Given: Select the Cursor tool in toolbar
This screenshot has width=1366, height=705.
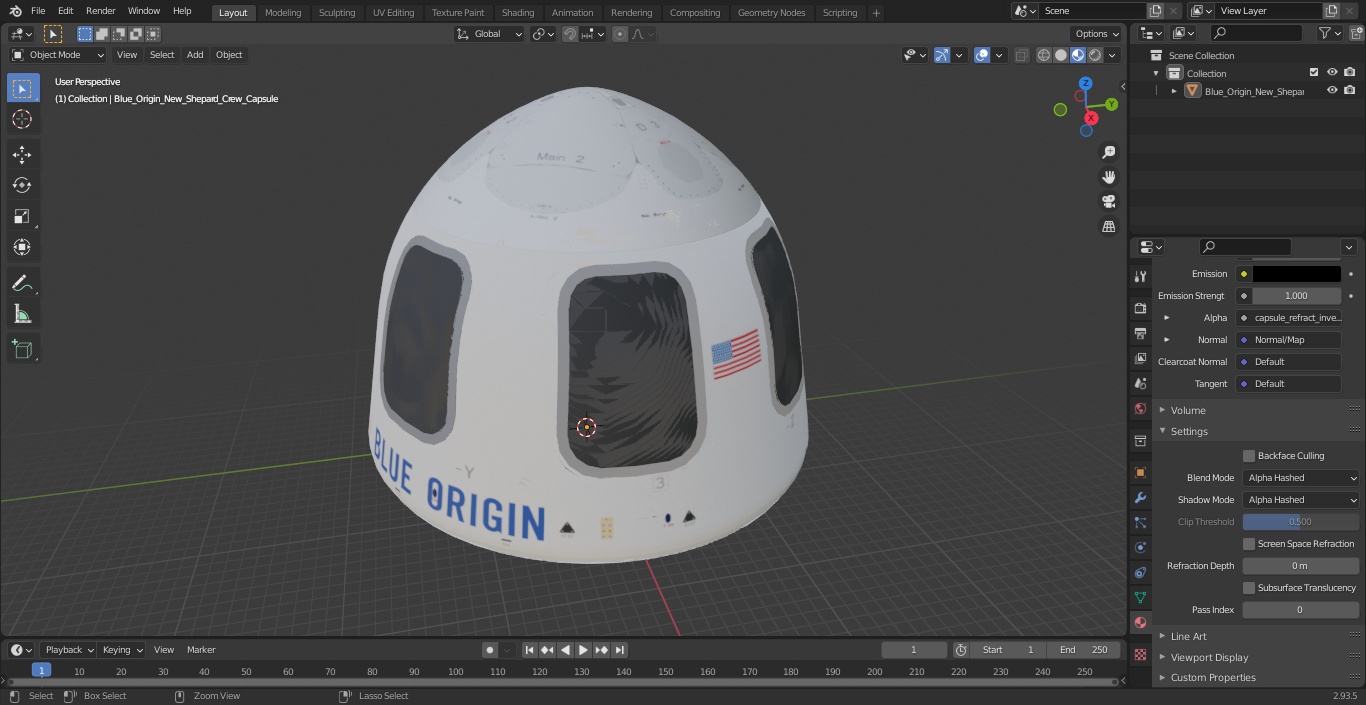Looking at the screenshot, I should click(22, 119).
